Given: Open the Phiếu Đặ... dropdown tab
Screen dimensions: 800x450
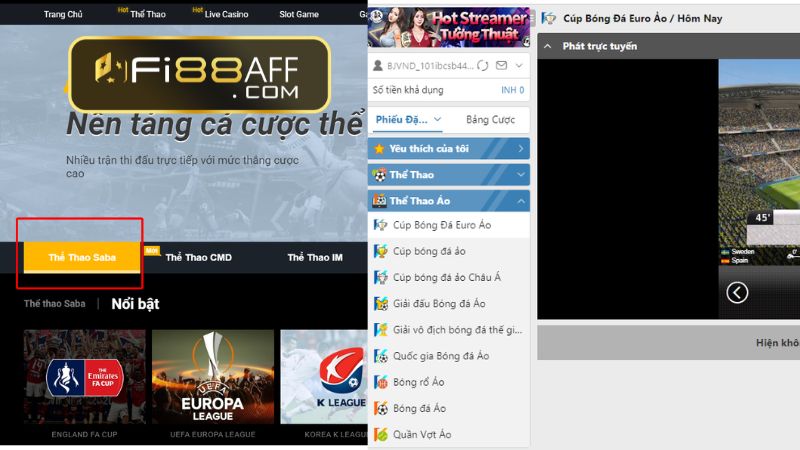Looking at the screenshot, I should click(x=408, y=119).
